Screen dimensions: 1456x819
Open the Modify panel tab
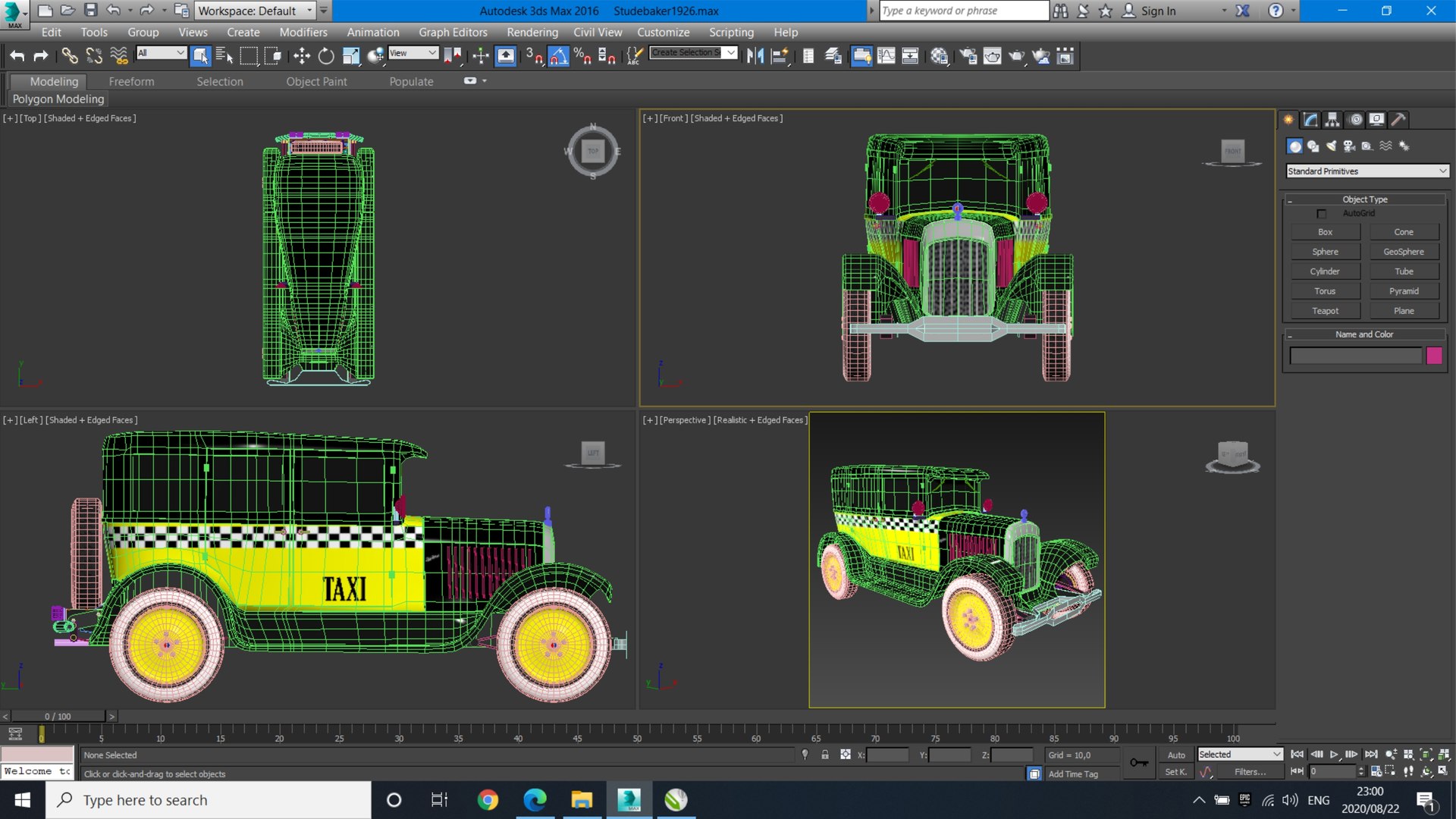(x=1310, y=119)
